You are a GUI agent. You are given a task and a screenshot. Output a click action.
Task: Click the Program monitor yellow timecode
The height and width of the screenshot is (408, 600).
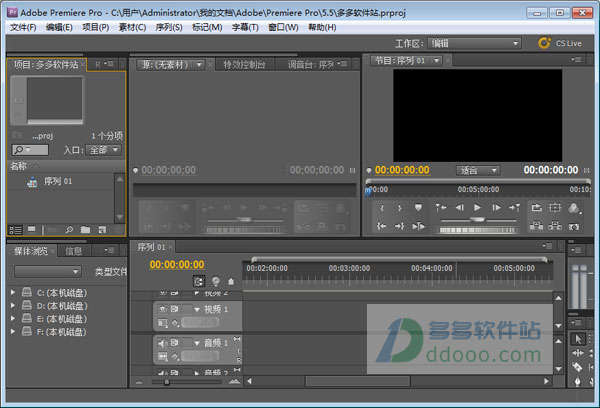point(402,170)
